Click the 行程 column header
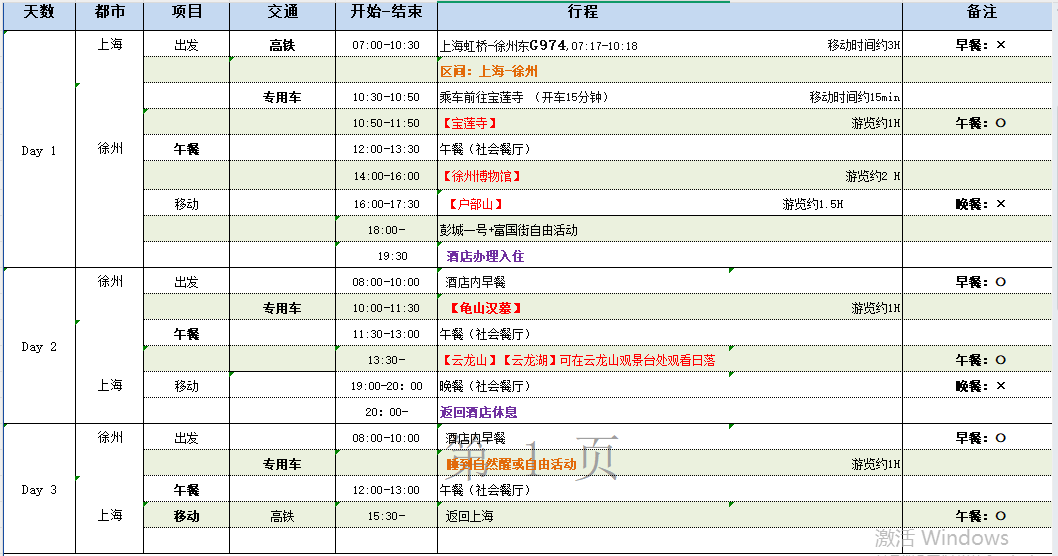 tap(582, 13)
